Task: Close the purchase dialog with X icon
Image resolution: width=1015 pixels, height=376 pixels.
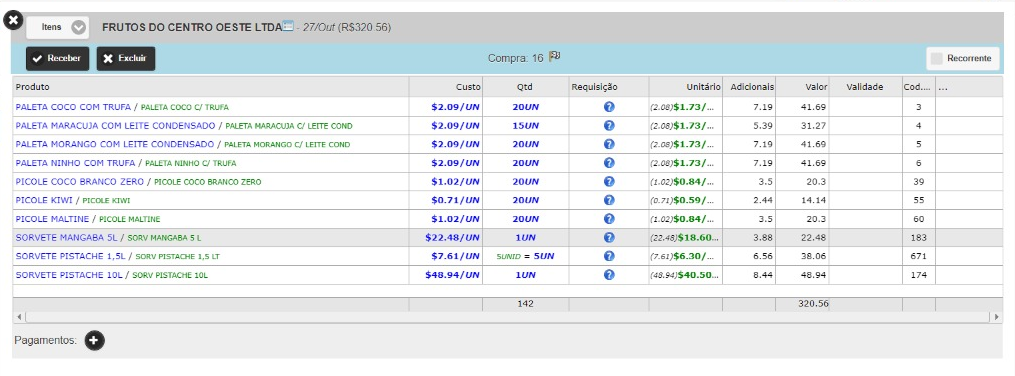Action: (14, 20)
